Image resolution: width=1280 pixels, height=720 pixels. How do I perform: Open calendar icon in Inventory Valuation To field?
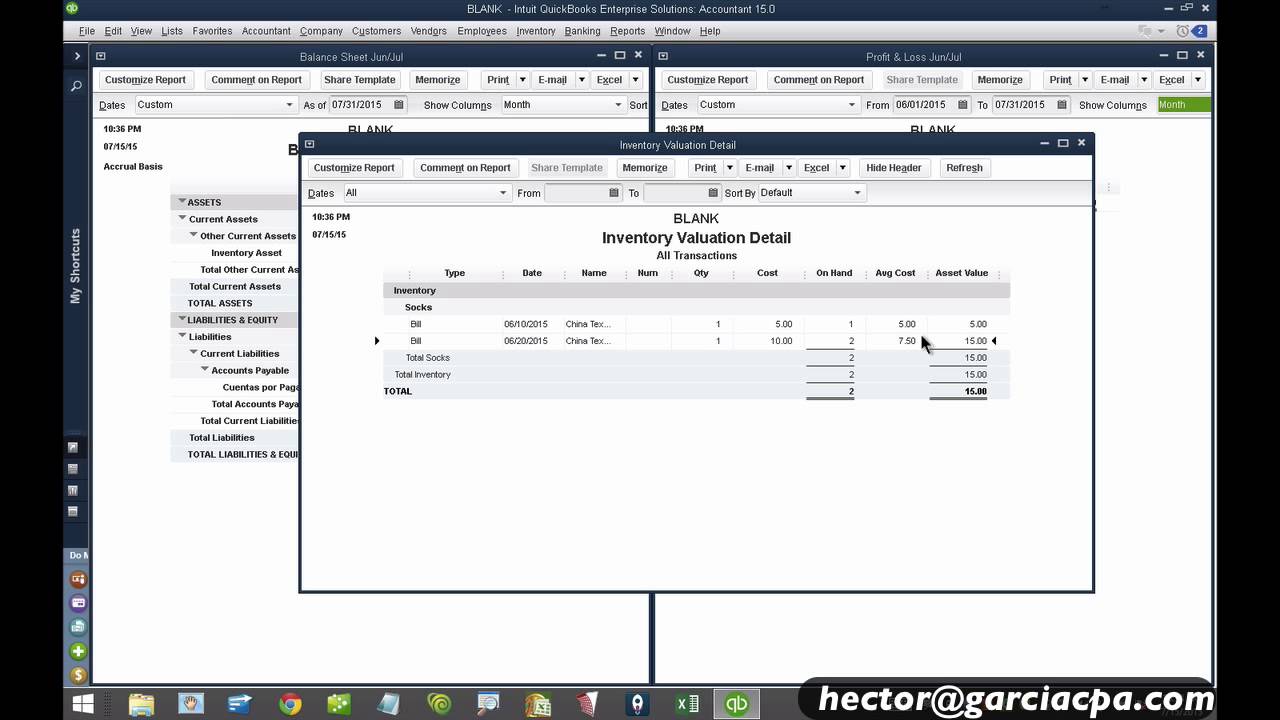pyautogui.click(x=713, y=193)
